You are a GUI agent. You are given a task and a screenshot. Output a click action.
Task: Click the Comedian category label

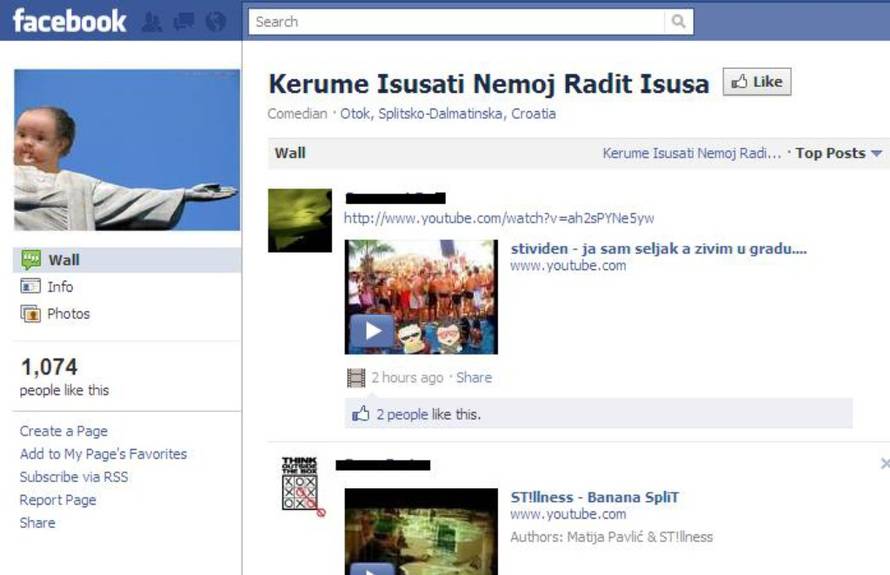point(297,114)
